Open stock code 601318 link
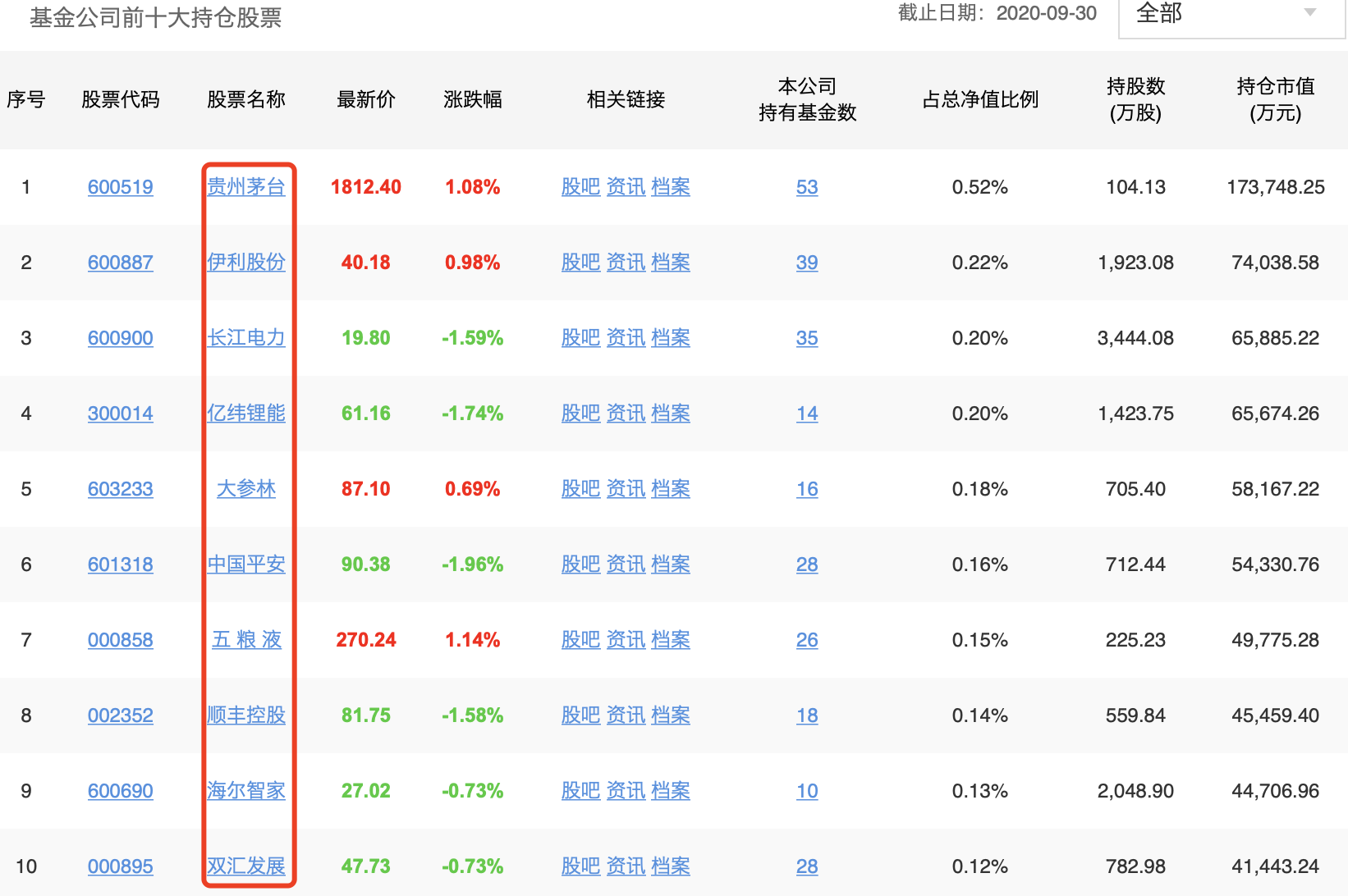Screen dimensions: 1348x896 (121, 565)
